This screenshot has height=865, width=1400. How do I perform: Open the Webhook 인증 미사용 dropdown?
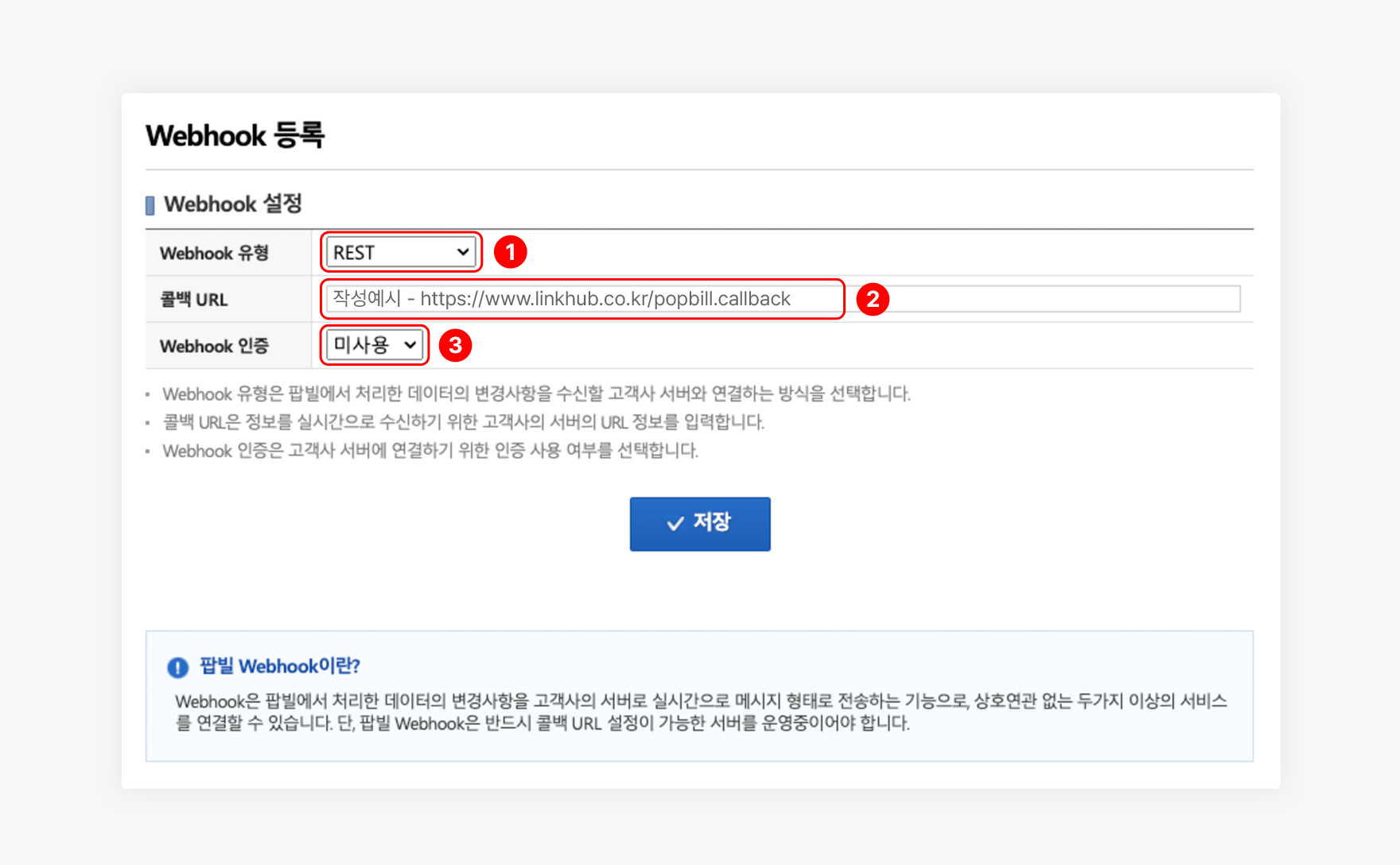tap(374, 345)
